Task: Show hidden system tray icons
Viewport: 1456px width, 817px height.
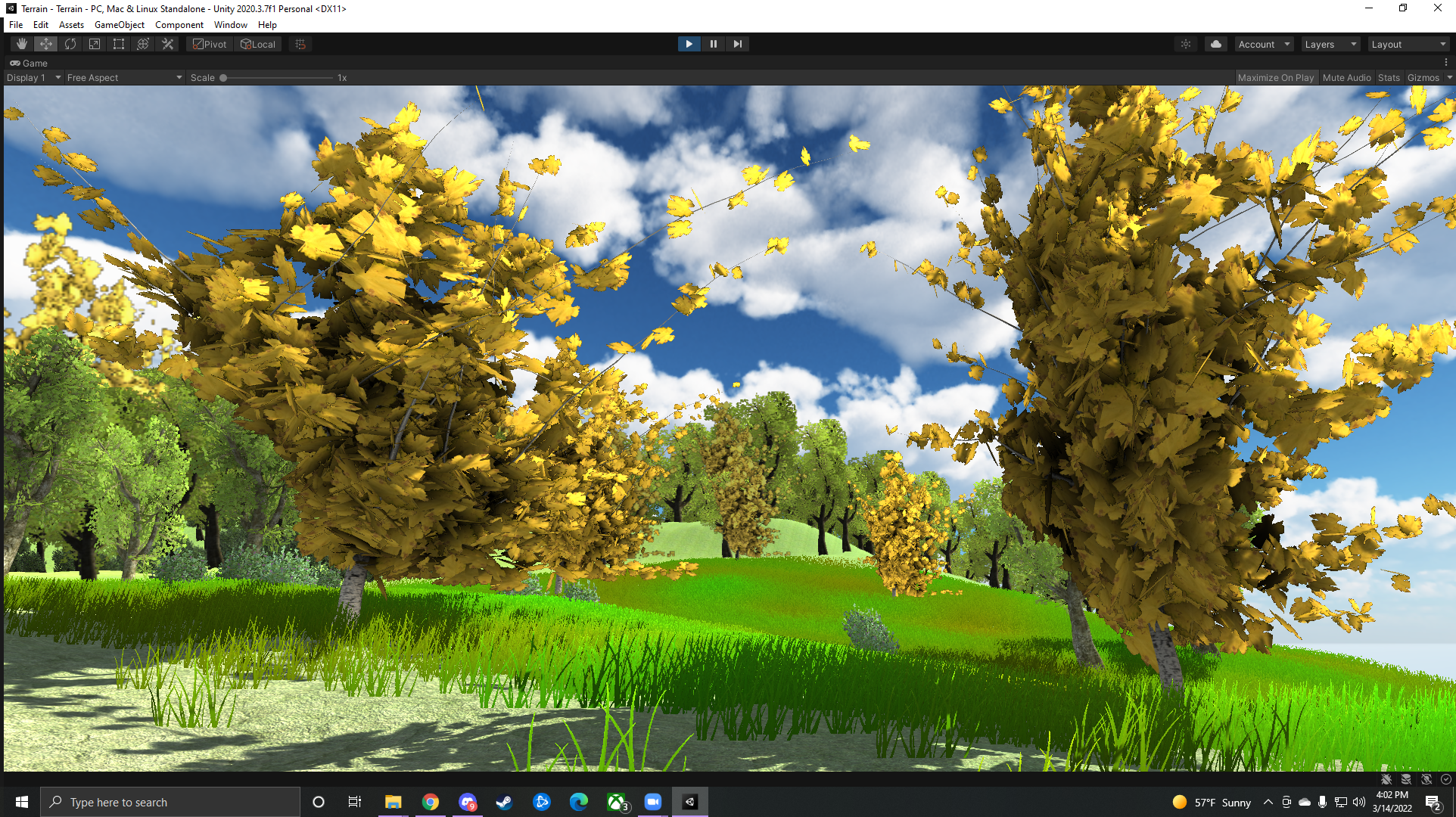Action: coord(1268,802)
